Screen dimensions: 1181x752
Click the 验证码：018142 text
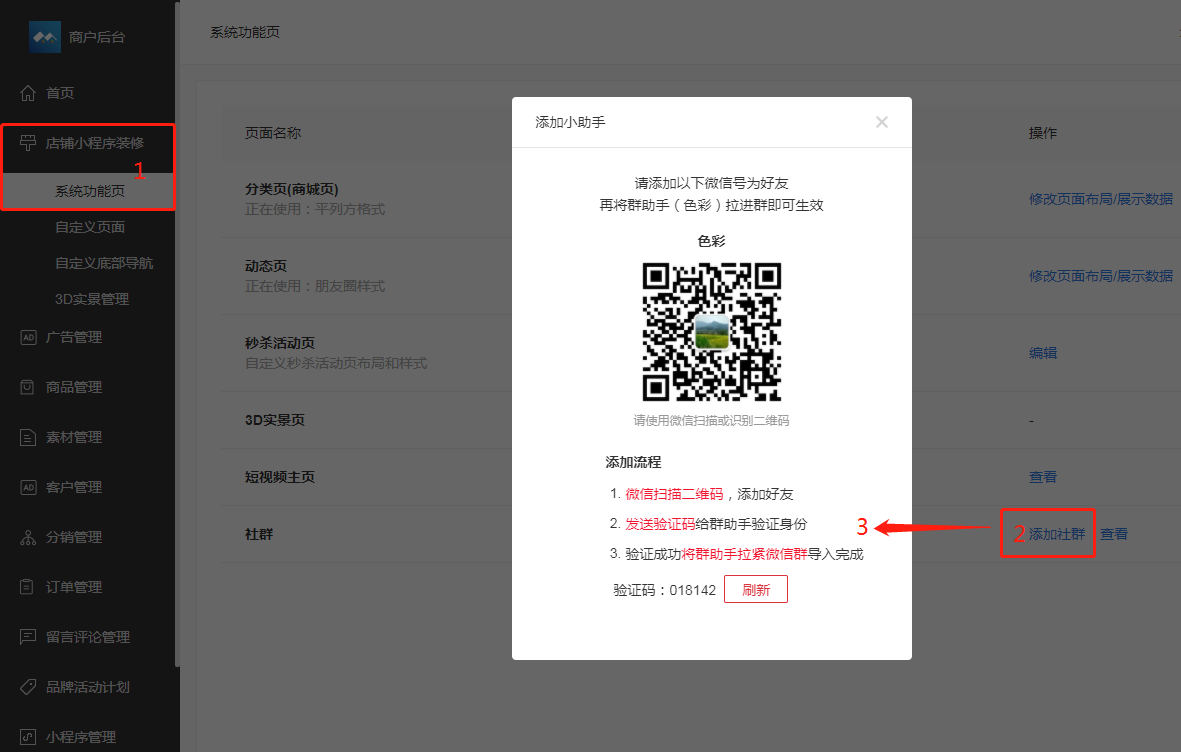point(664,590)
